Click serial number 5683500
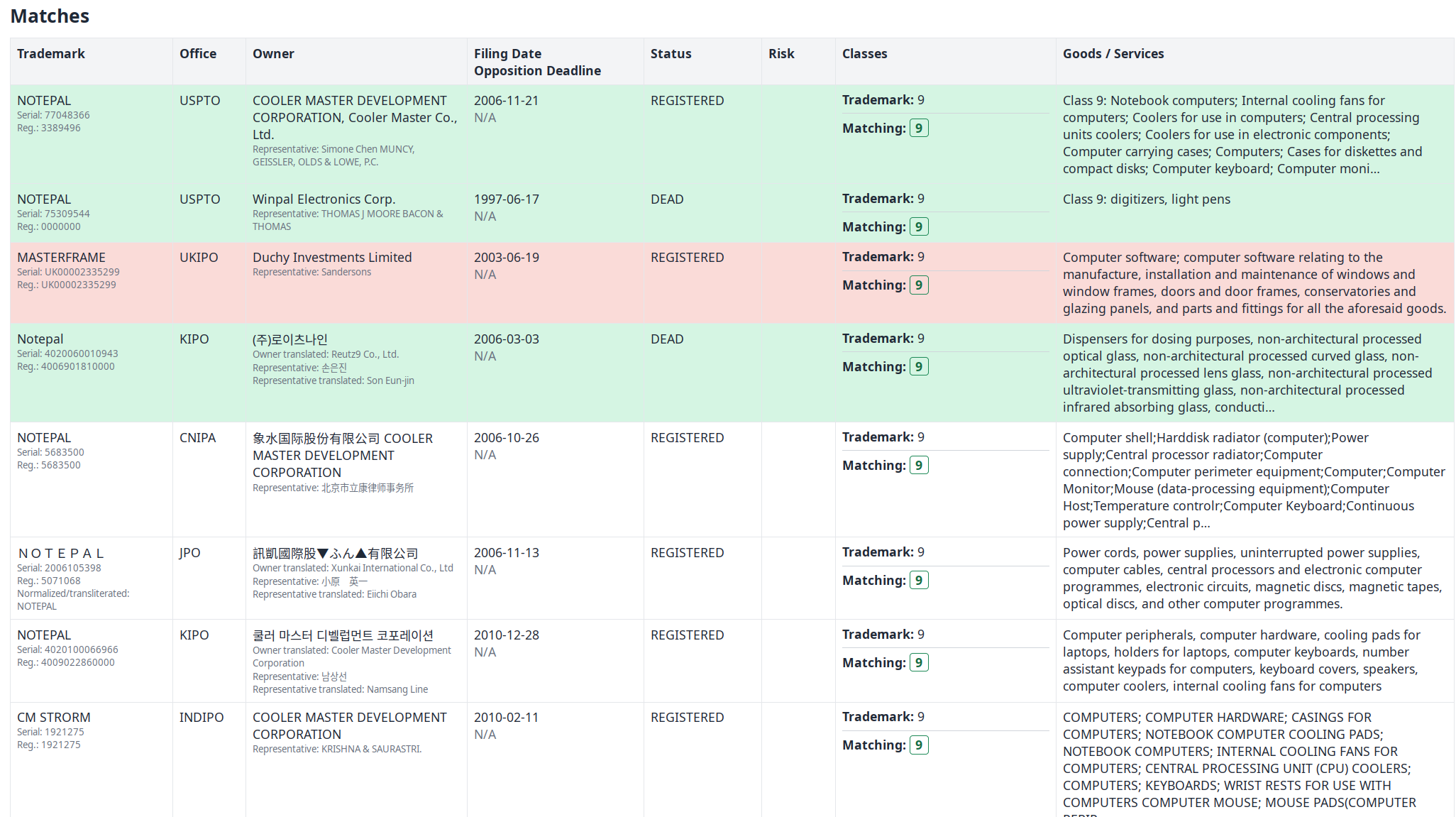 [65, 452]
